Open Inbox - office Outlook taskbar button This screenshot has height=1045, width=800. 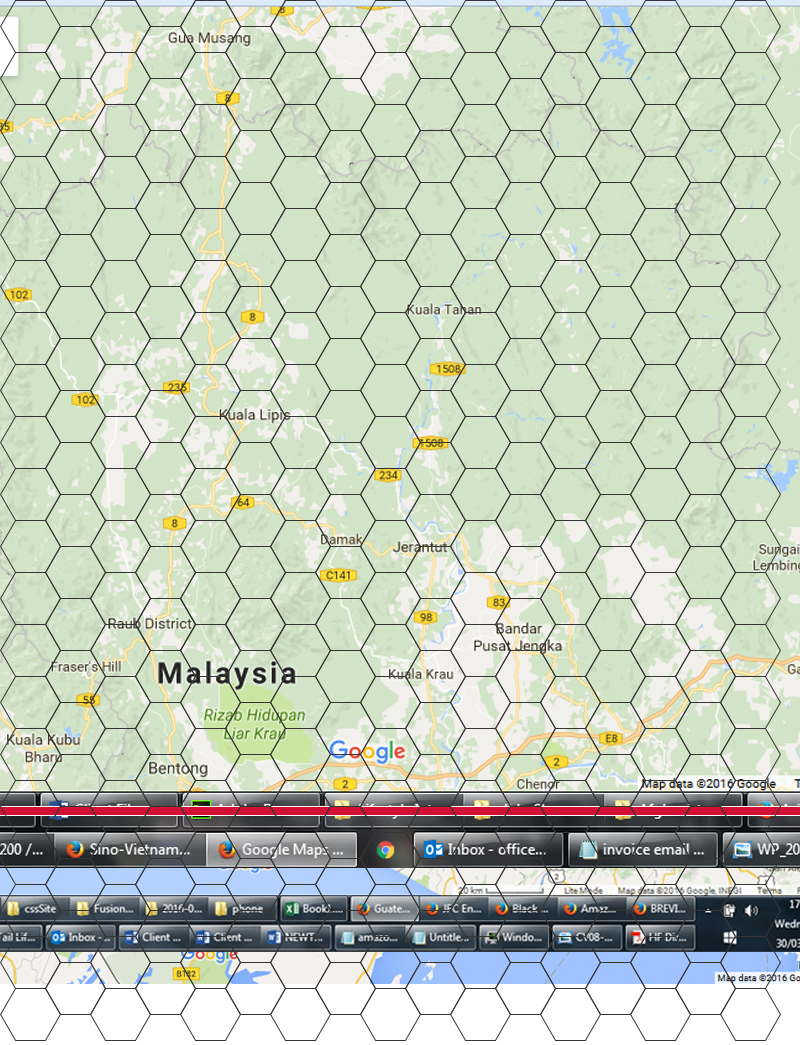487,849
